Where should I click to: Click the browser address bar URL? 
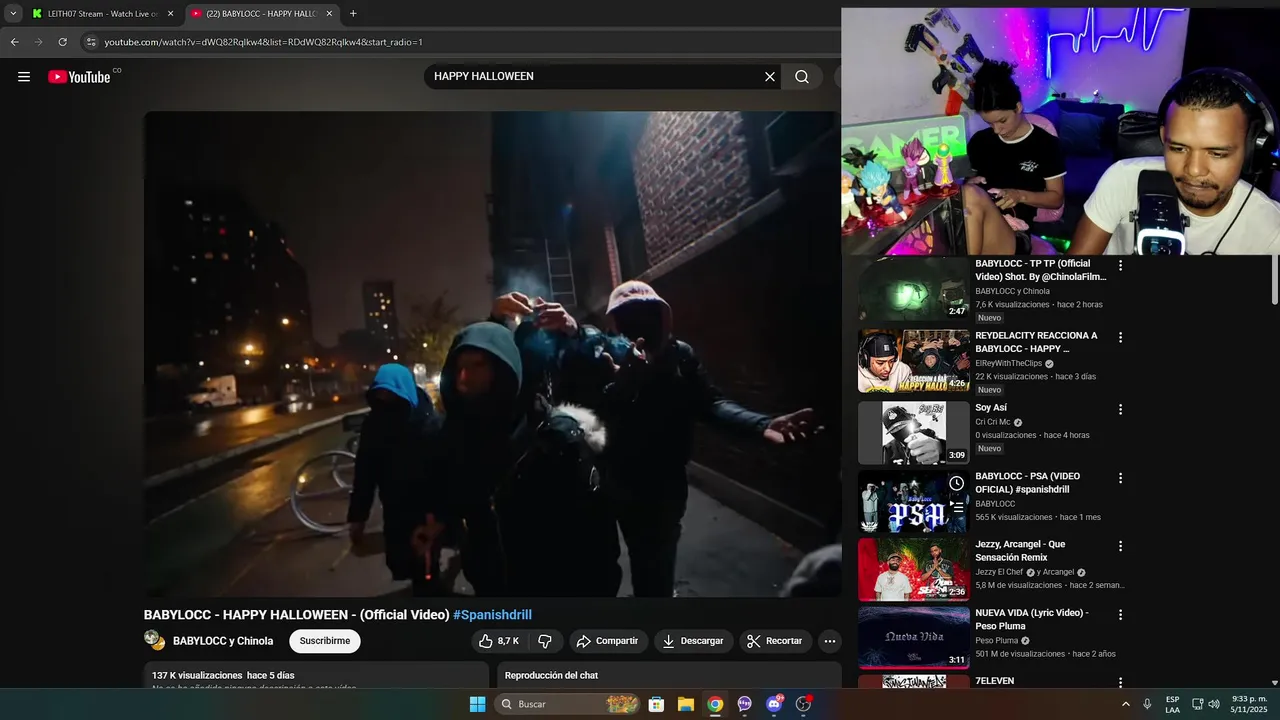264,42
